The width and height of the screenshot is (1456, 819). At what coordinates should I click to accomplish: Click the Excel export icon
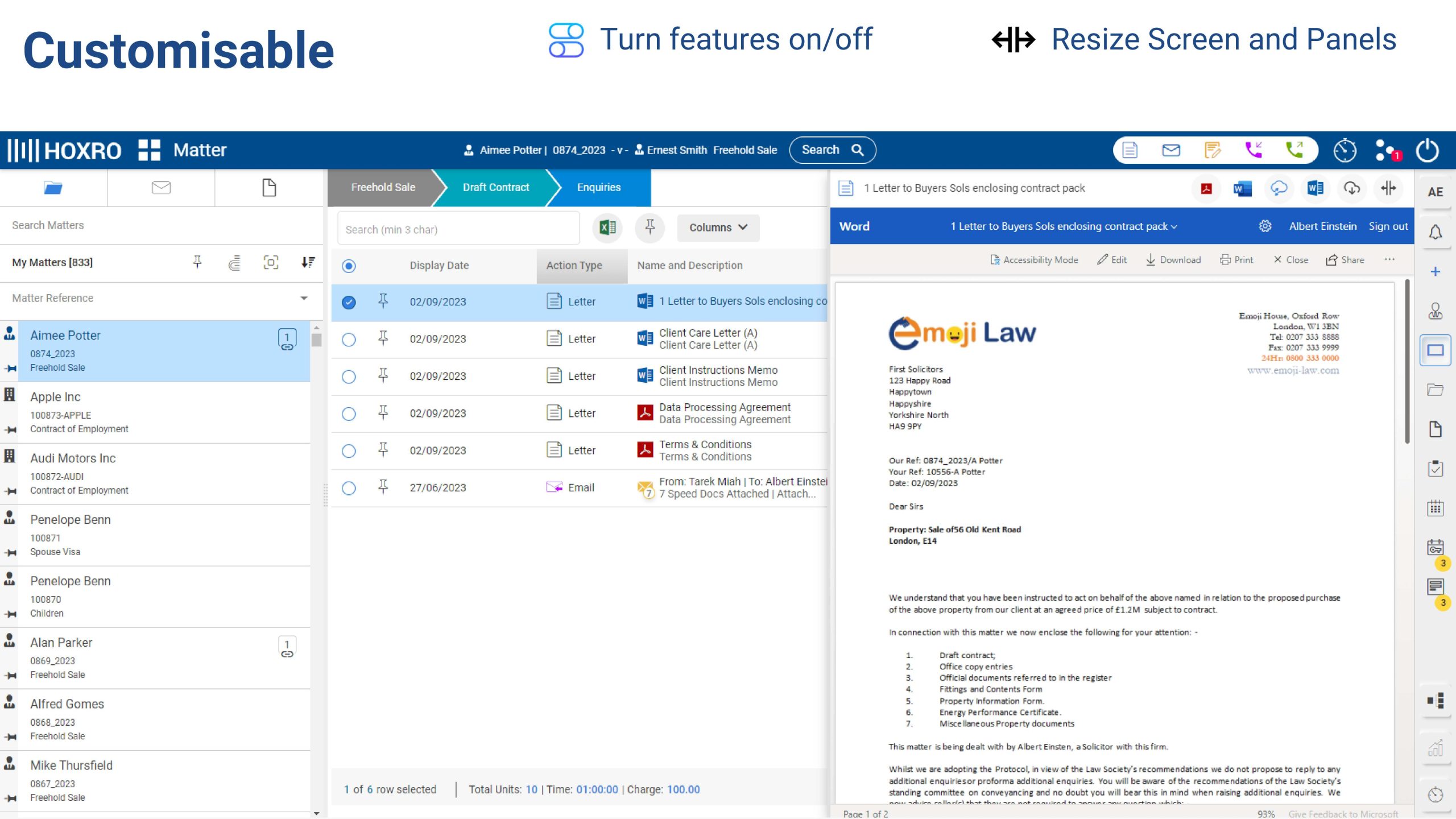tap(607, 227)
